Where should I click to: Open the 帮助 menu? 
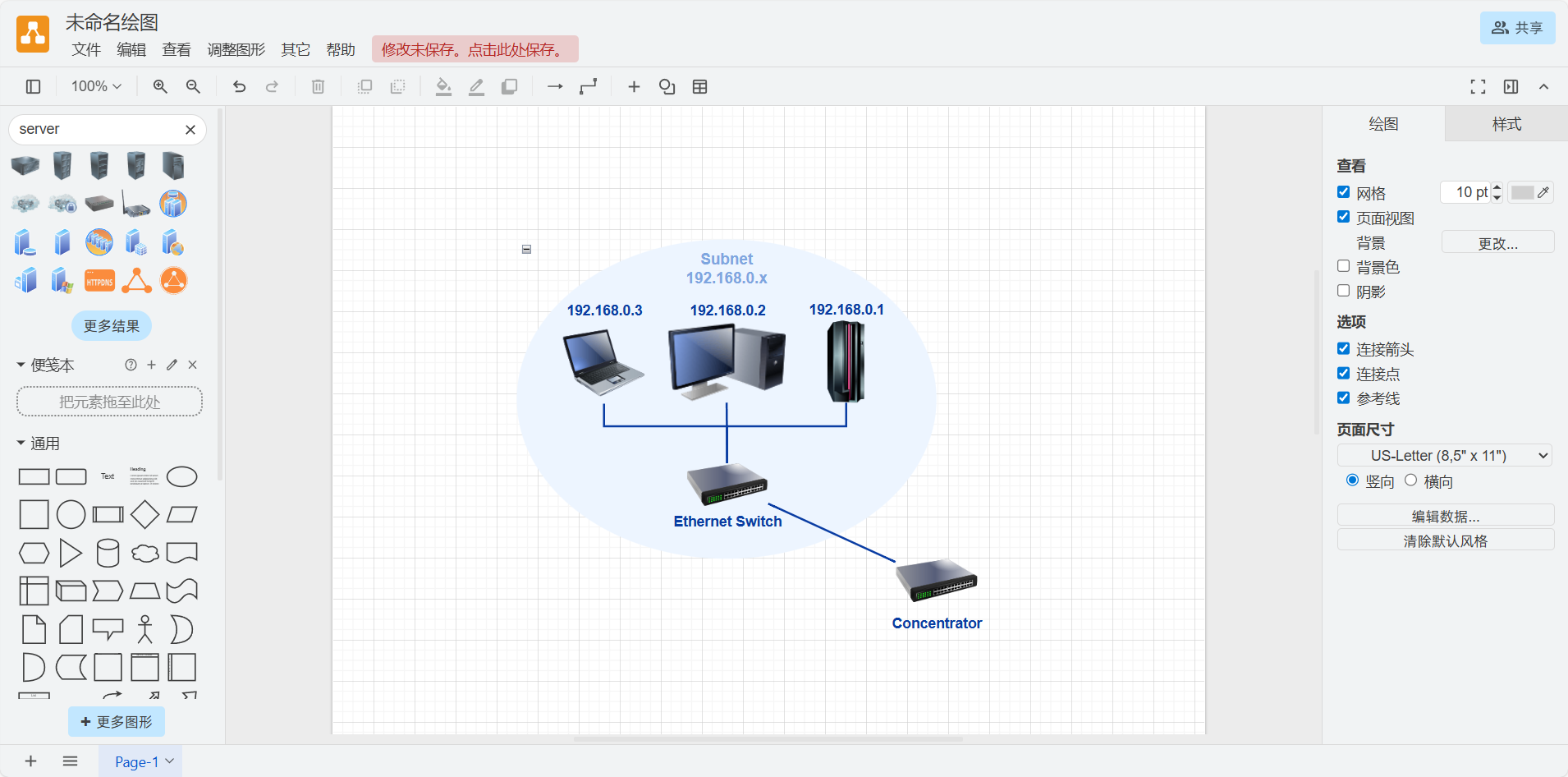pyautogui.click(x=341, y=49)
